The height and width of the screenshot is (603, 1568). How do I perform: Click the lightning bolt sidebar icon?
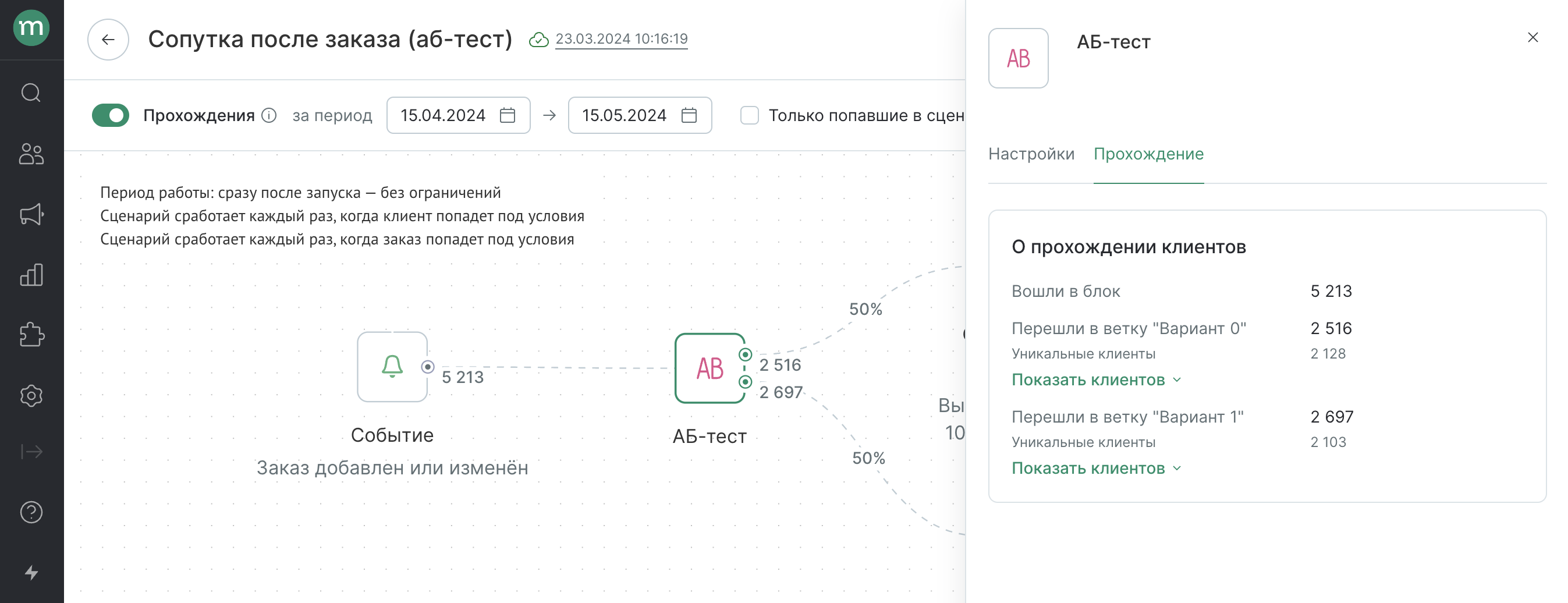31,573
